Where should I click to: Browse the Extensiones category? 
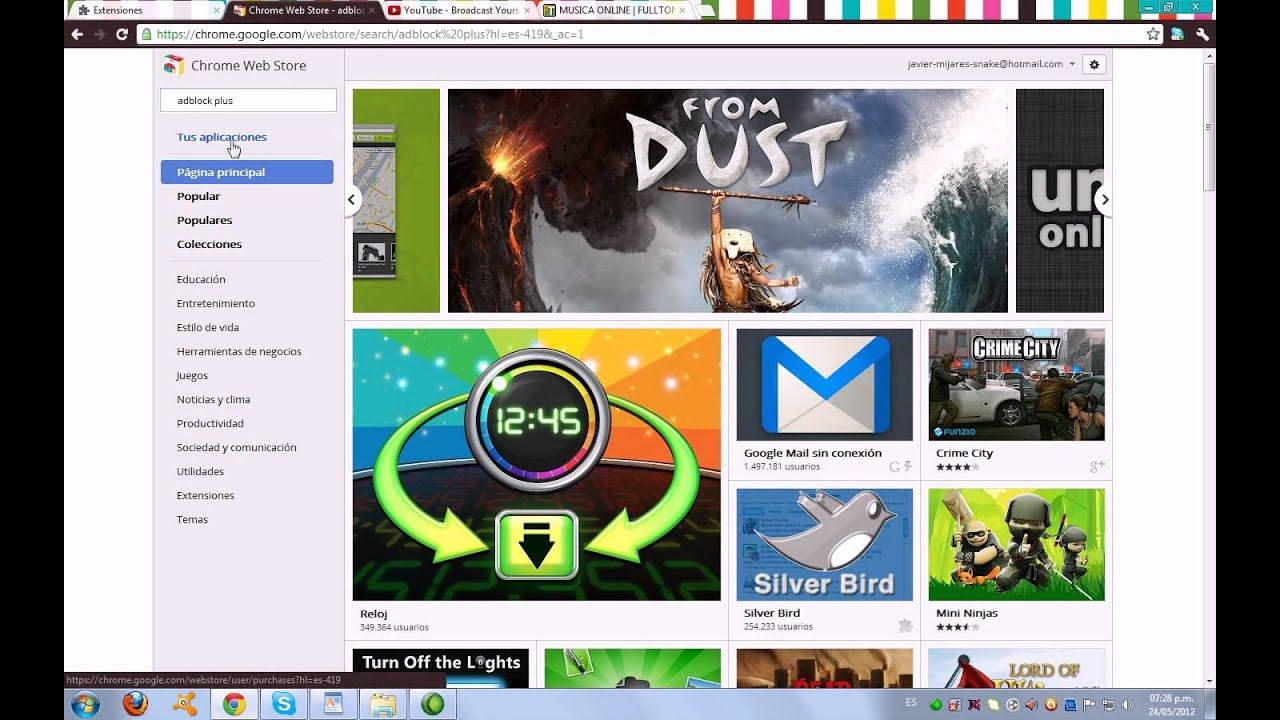pyautogui.click(x=205, y=496)
